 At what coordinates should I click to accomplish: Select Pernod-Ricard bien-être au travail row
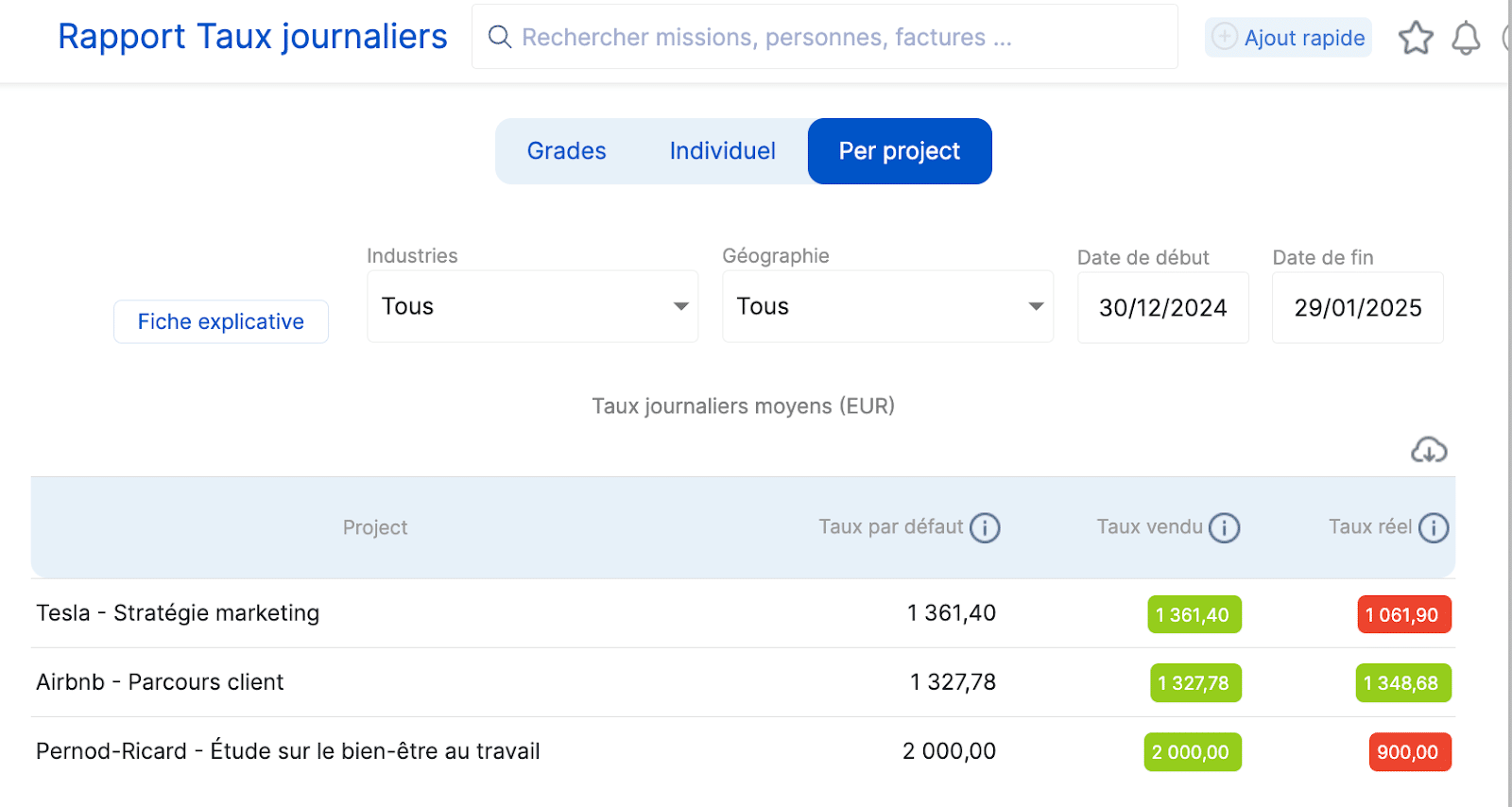click(x=743, y=751)
